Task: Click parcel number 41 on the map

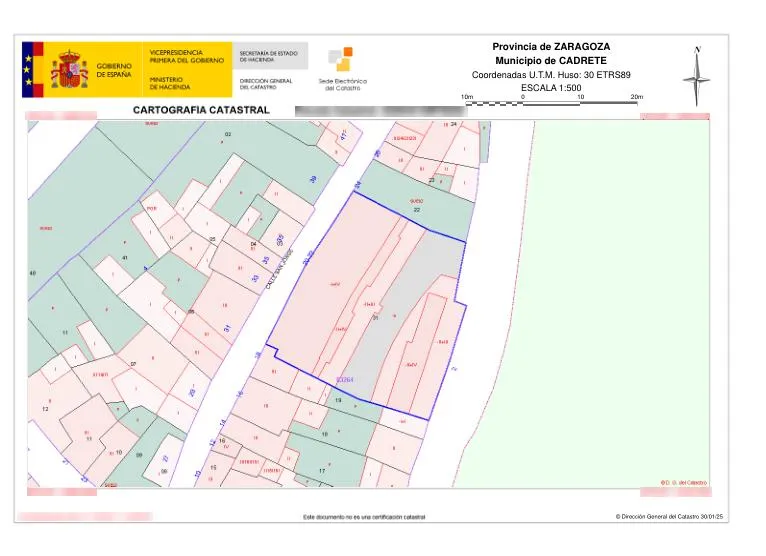Action: click(125, 257)
